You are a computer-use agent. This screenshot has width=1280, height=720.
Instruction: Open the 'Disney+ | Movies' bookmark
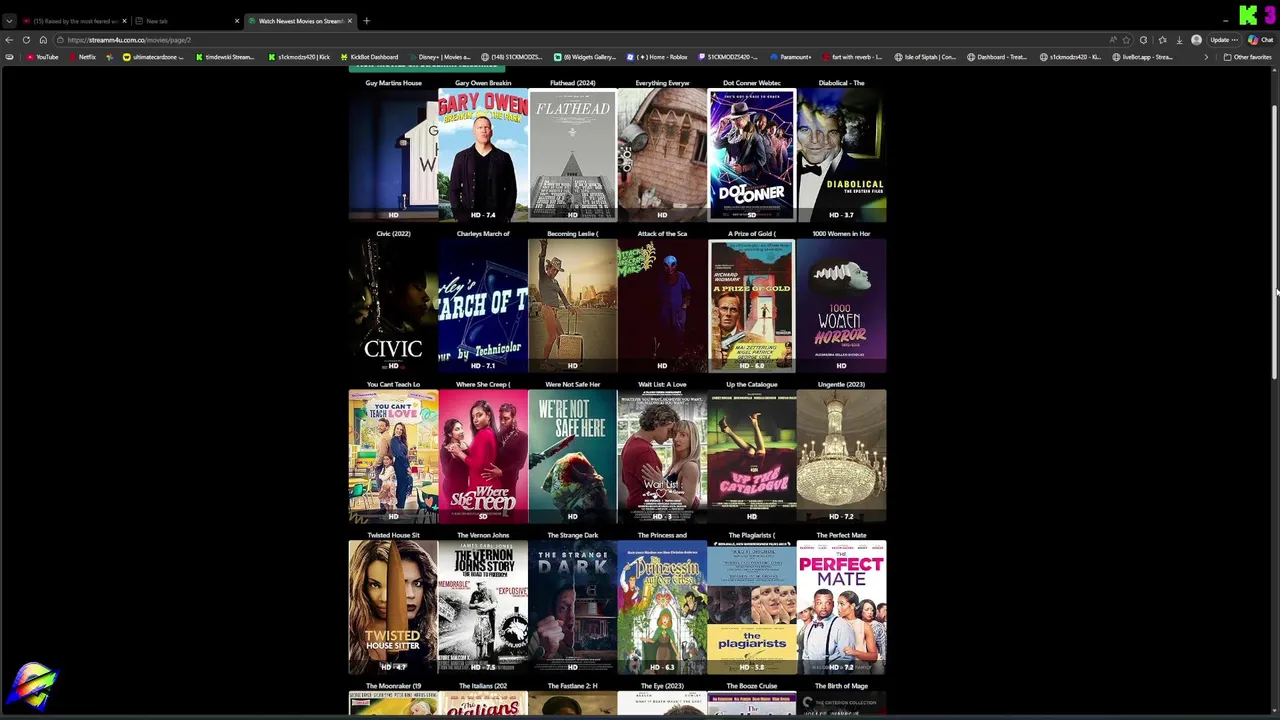[x=437, y=57]
